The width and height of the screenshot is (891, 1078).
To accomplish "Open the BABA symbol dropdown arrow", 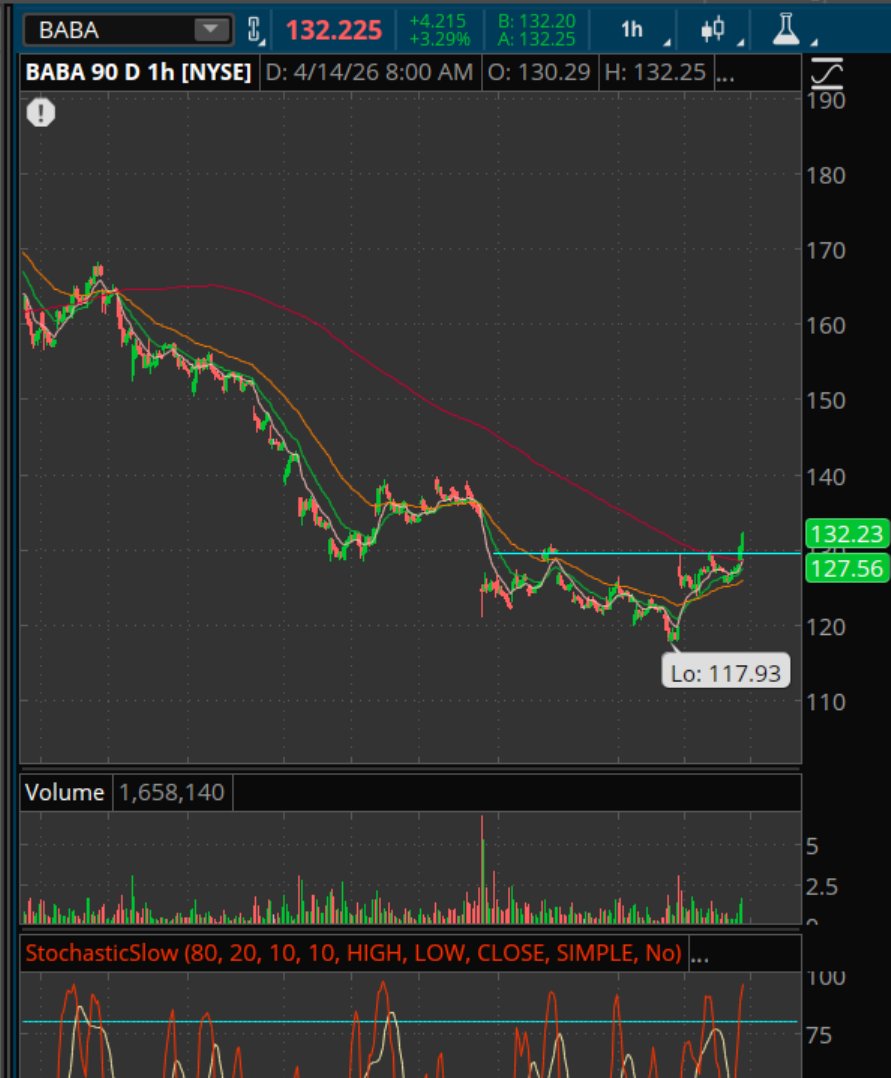I will [211, 30].
